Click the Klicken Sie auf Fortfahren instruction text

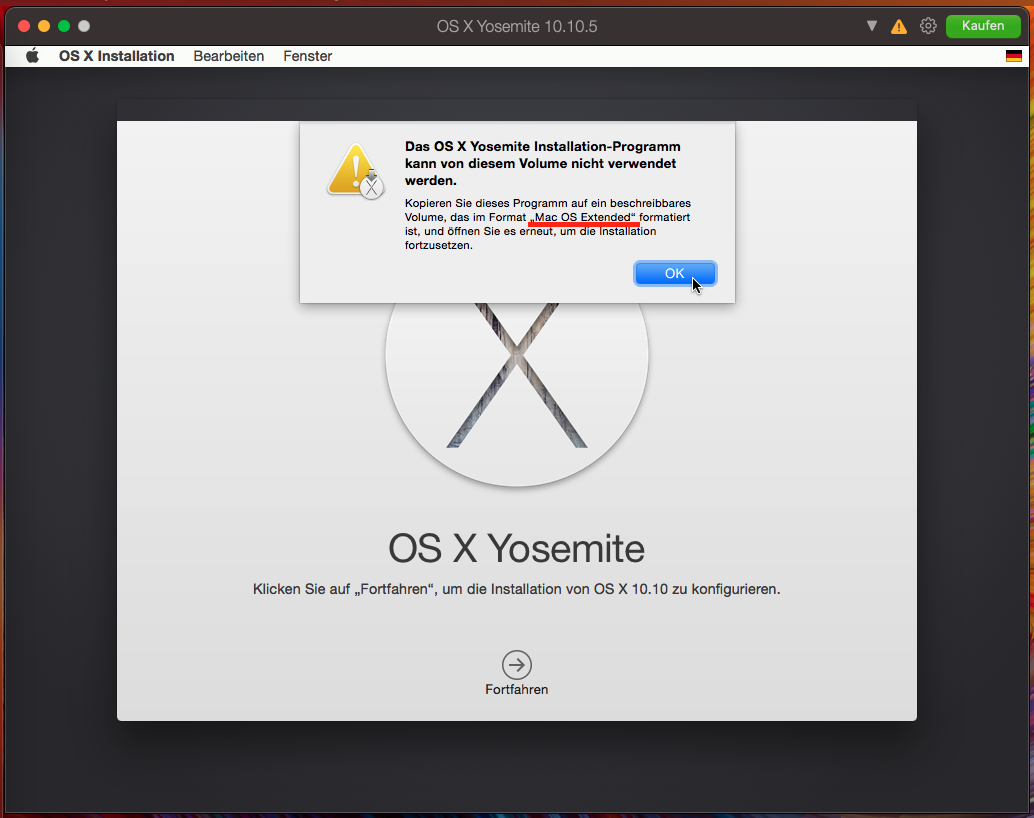(516, 589)
